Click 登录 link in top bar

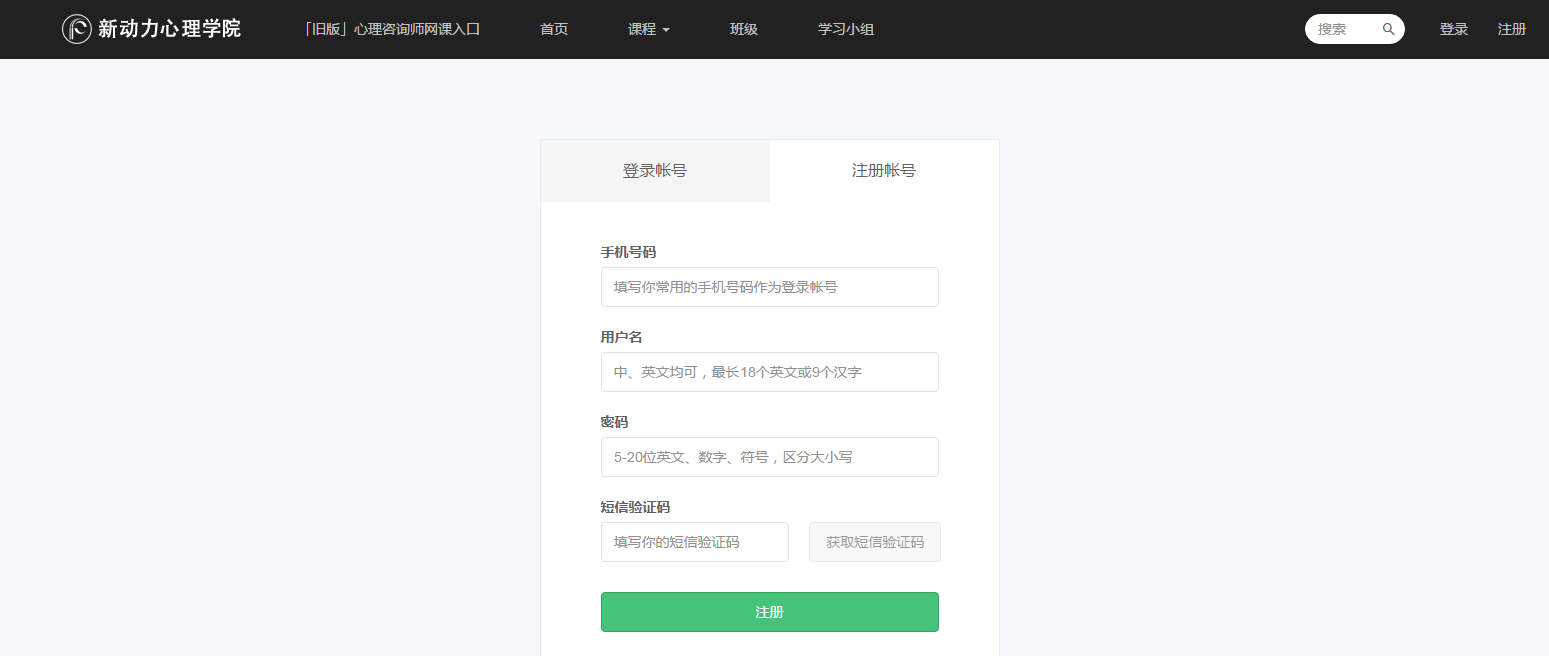(x=1454, y=29)
